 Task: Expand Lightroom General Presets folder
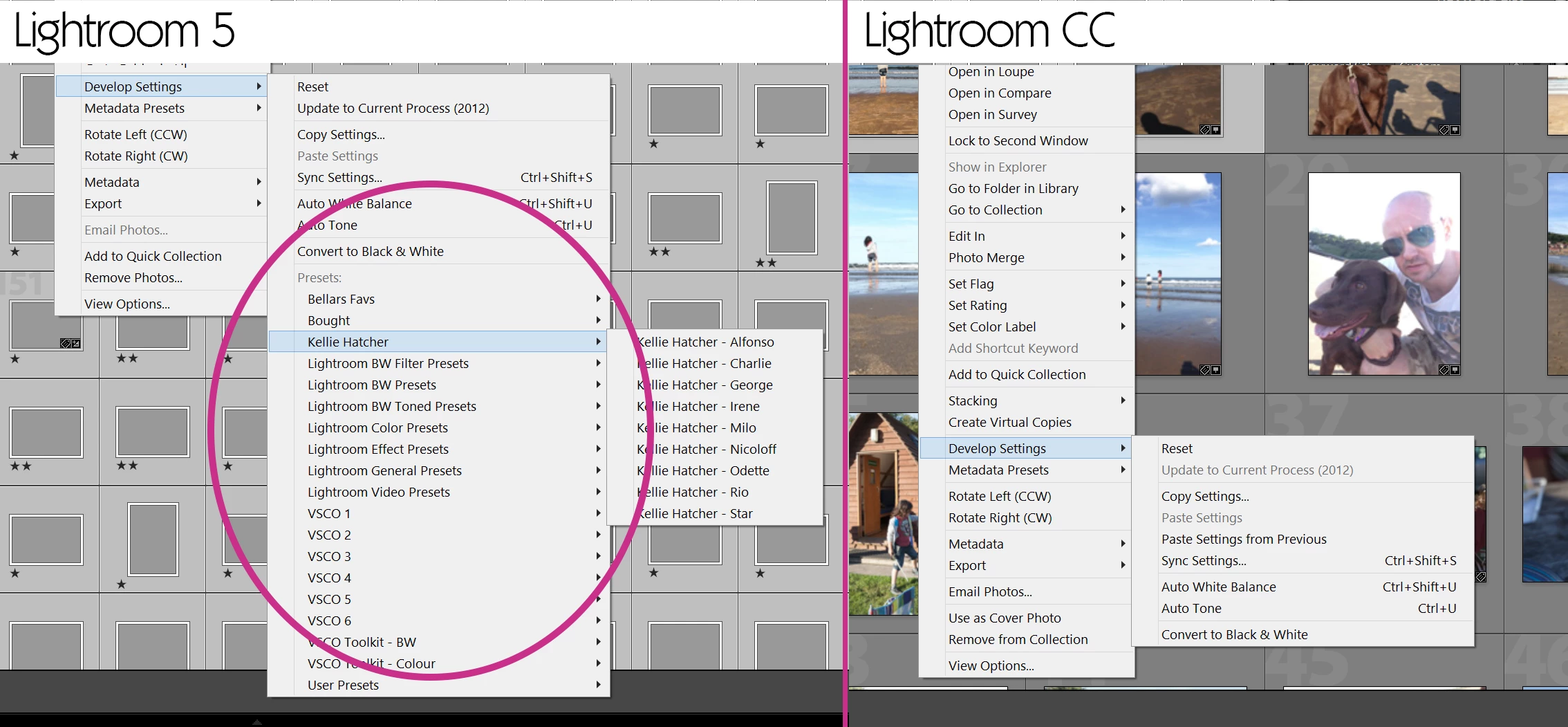[439, 470]
